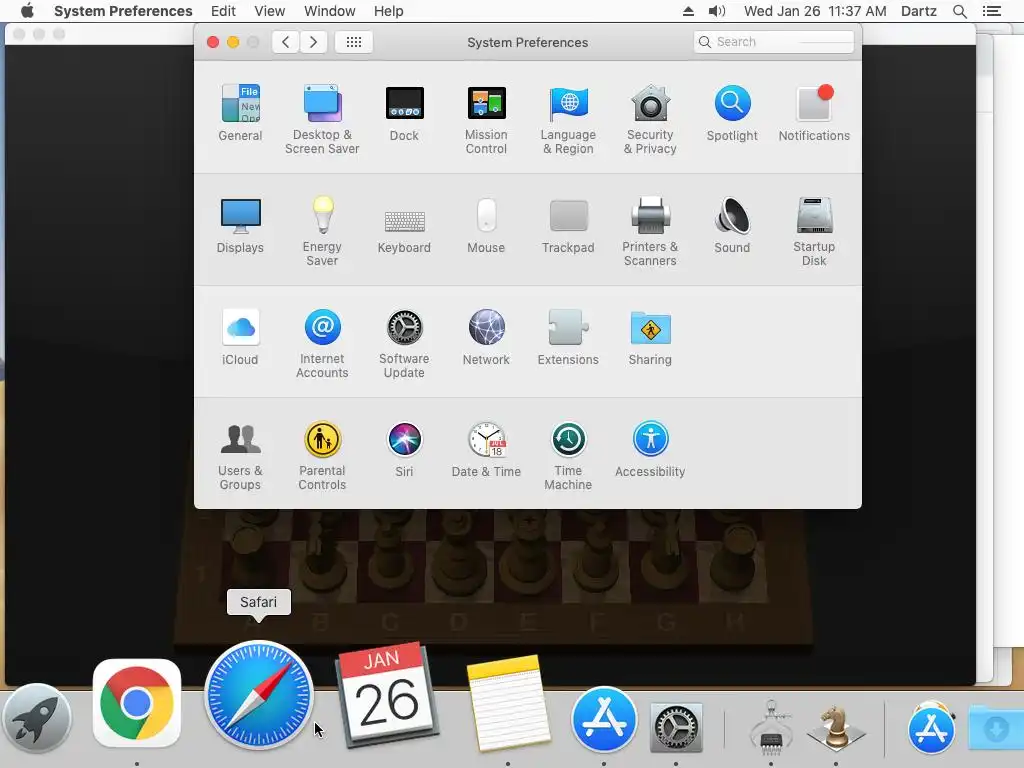Open Extensions preferences
This screenshot has height=768, width=1024.
(x=568, y=337)
